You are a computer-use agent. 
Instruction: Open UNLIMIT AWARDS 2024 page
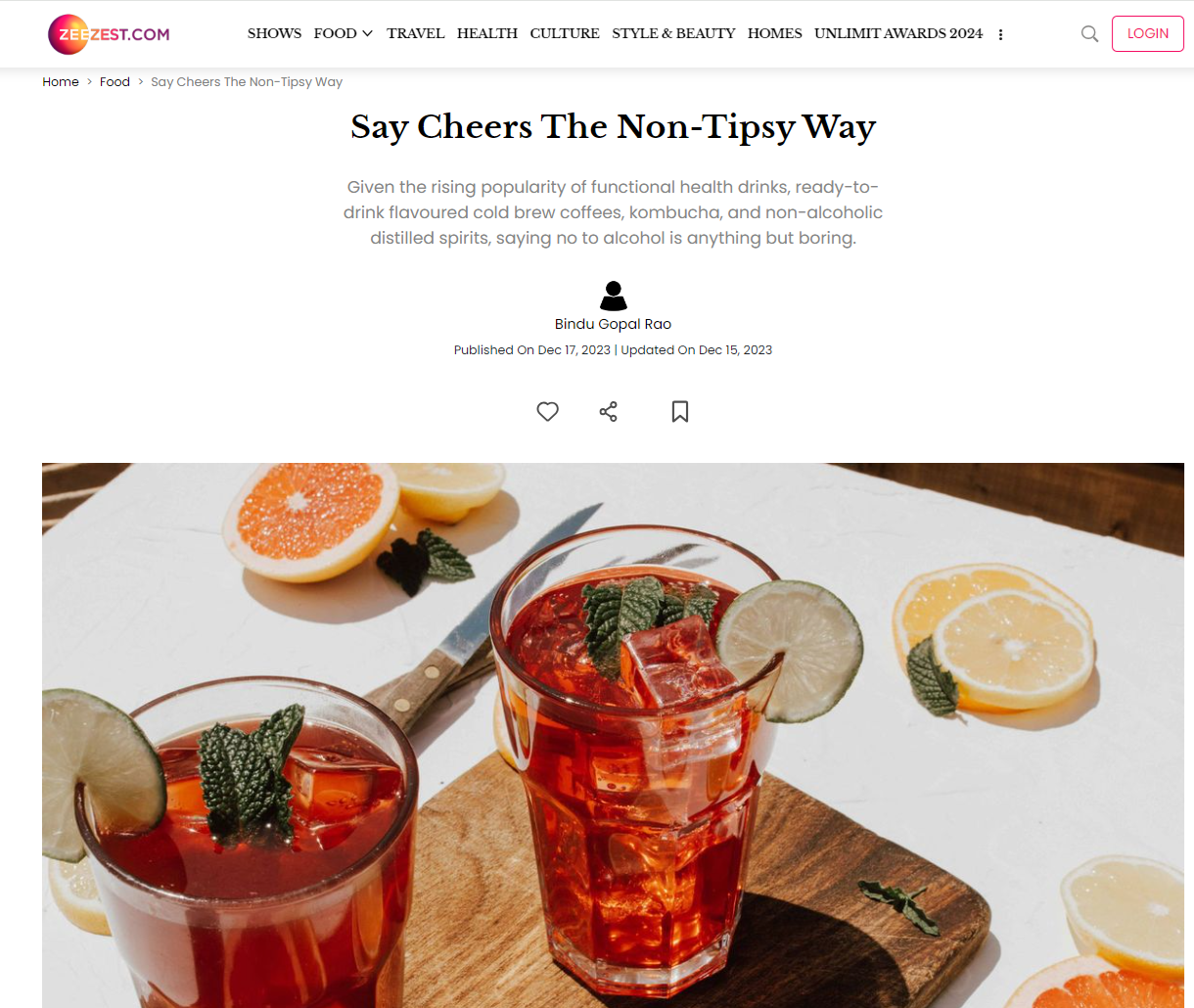coord(898,33)
